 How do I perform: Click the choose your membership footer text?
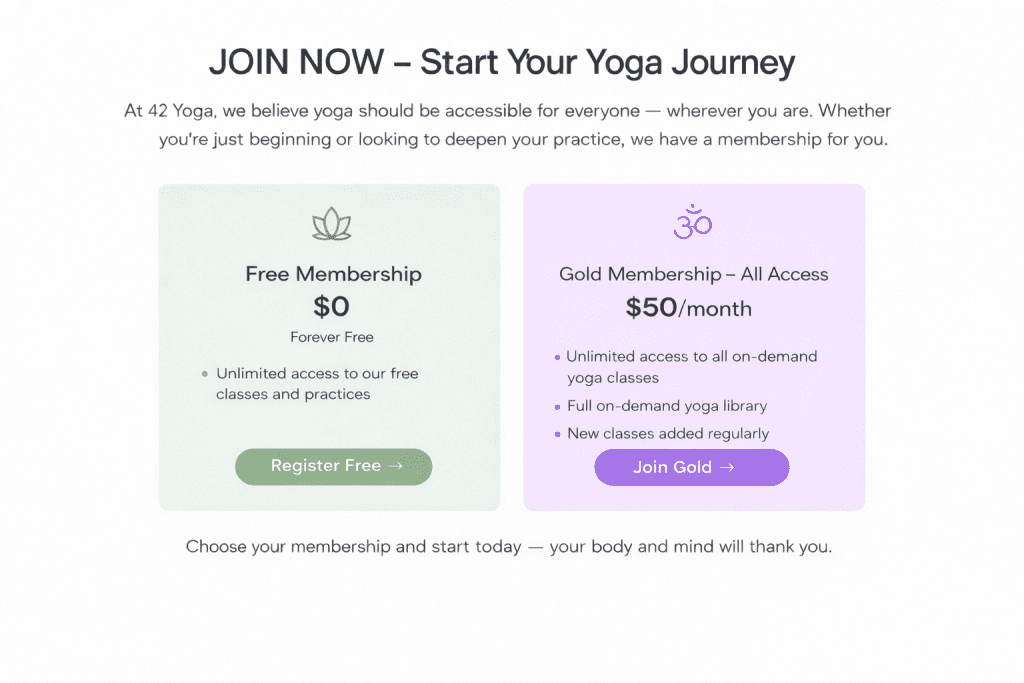(x=511, y=546)
